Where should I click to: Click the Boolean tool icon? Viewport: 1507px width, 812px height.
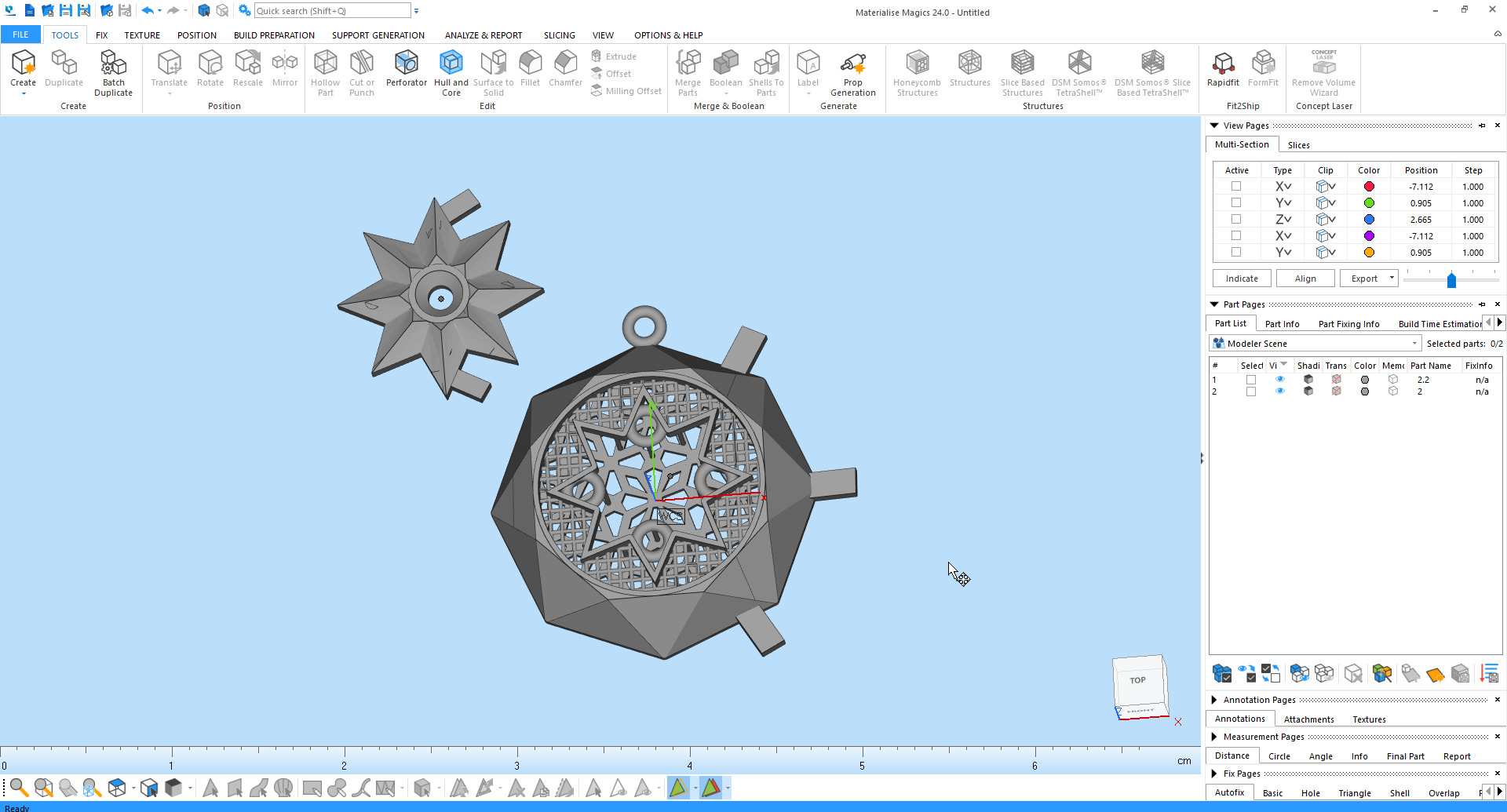tap(725, 62)
